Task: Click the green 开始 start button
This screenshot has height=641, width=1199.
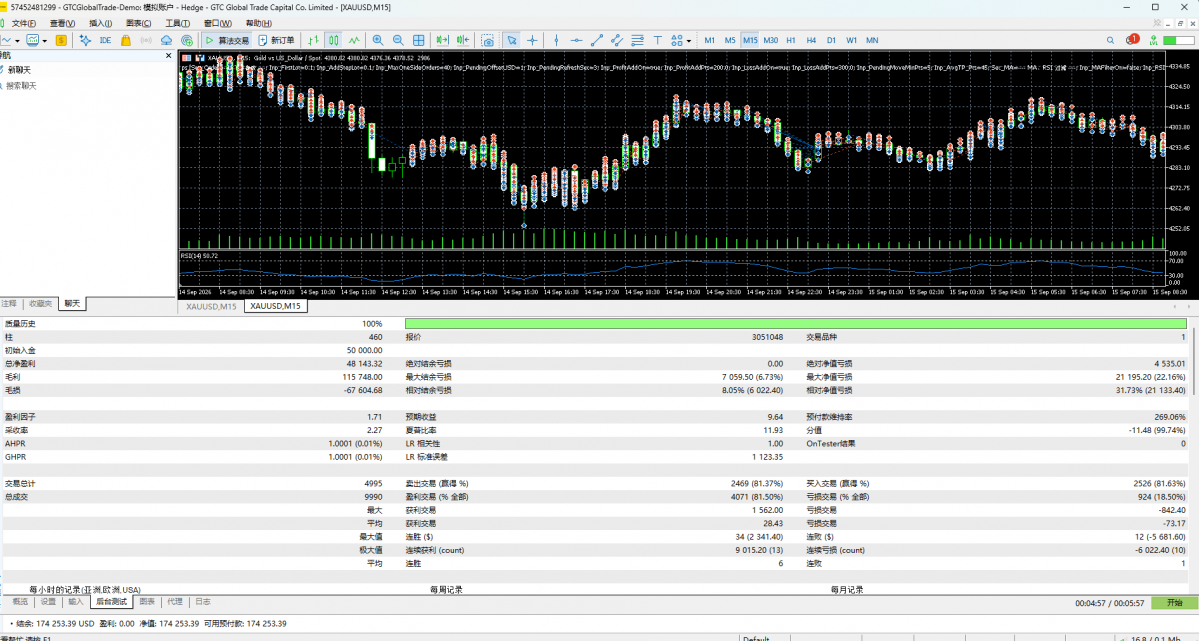Action: pos(1175,603)
